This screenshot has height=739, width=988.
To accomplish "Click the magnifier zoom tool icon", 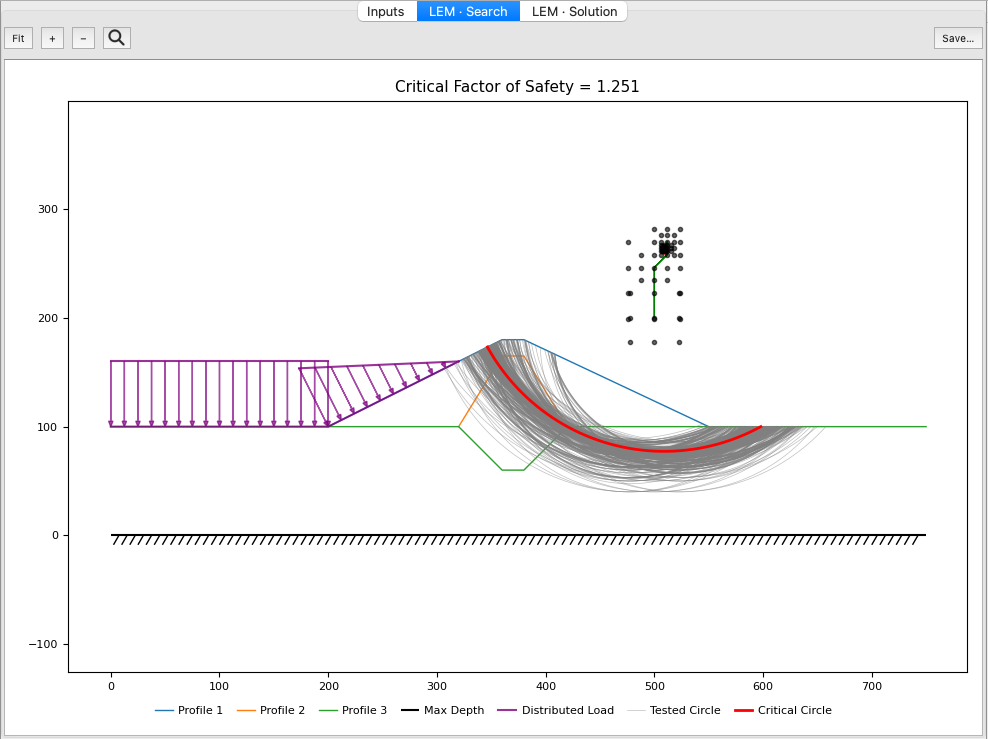I will 117,38.
